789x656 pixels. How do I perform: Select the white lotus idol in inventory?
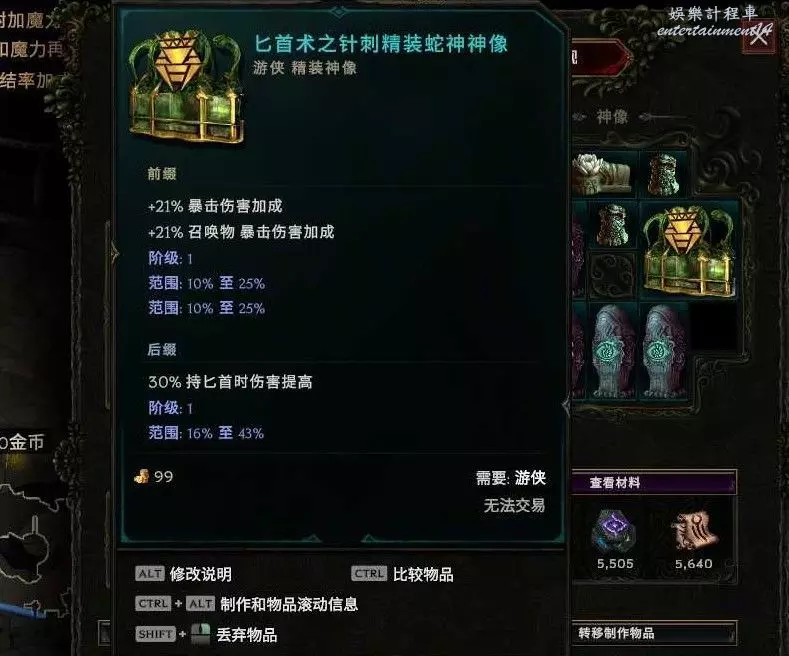(x=602, y=174)
